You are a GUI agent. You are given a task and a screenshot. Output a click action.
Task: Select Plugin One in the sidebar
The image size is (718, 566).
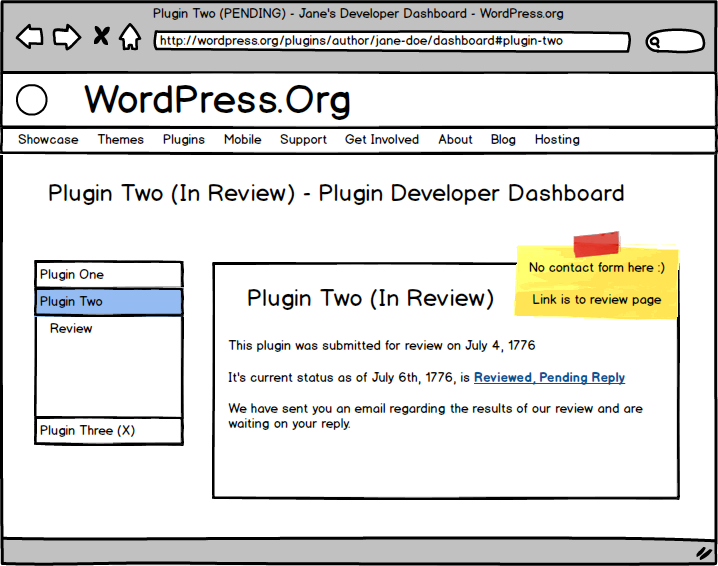click(108, 275)
